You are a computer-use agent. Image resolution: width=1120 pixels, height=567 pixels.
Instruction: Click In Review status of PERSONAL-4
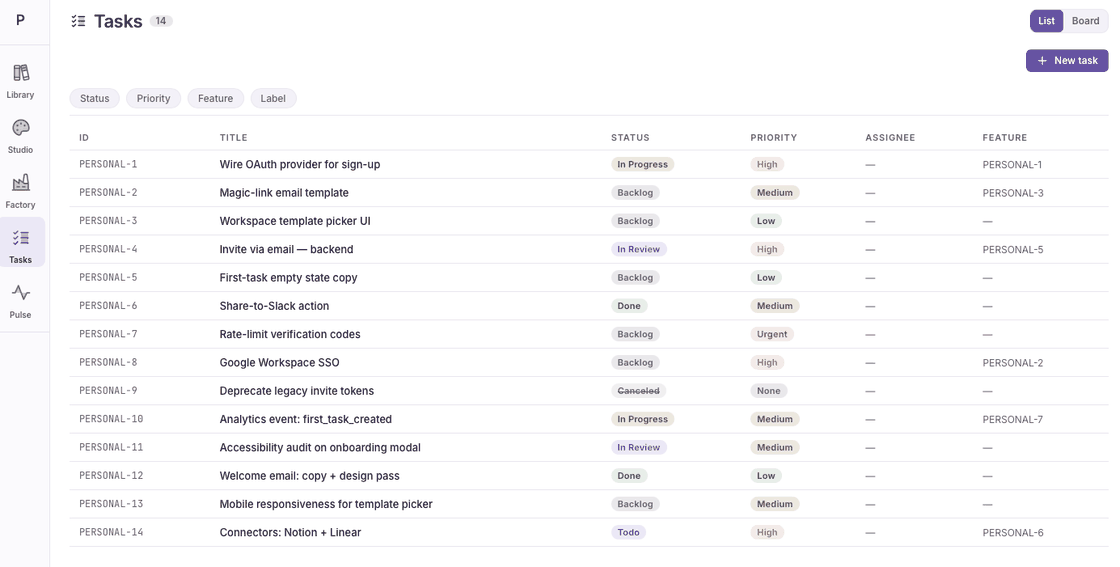tap(639, 249)
